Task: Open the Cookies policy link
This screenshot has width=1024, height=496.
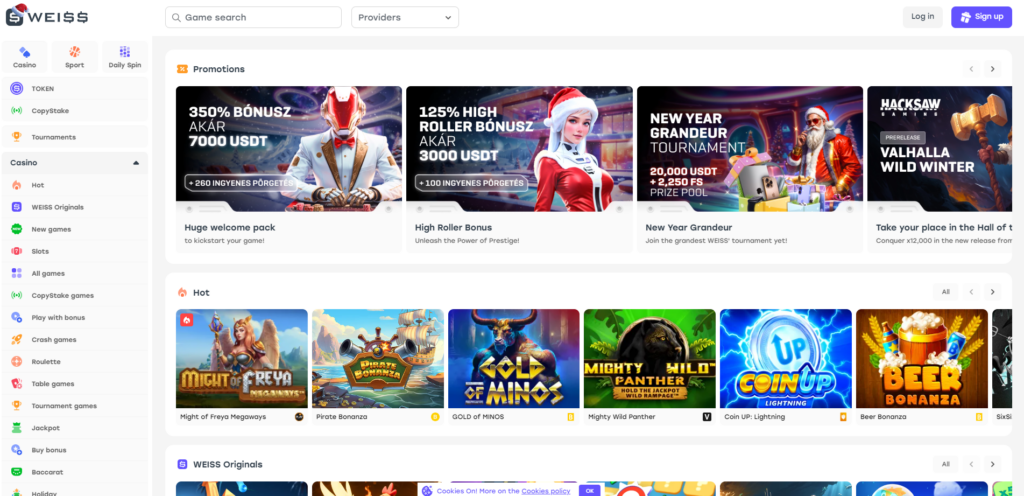Action: tap(545, 491)
